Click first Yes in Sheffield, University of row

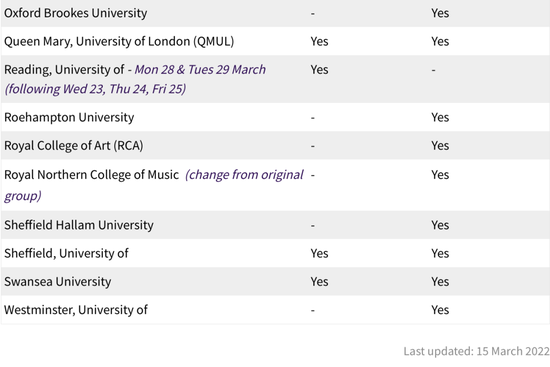pos(319,253)
